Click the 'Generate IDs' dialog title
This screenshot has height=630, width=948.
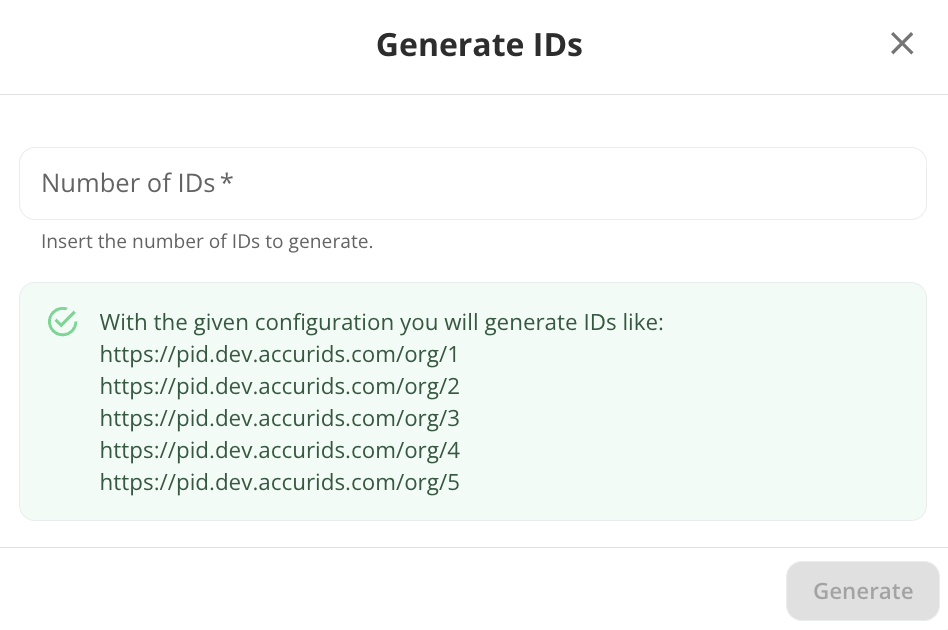479,45
